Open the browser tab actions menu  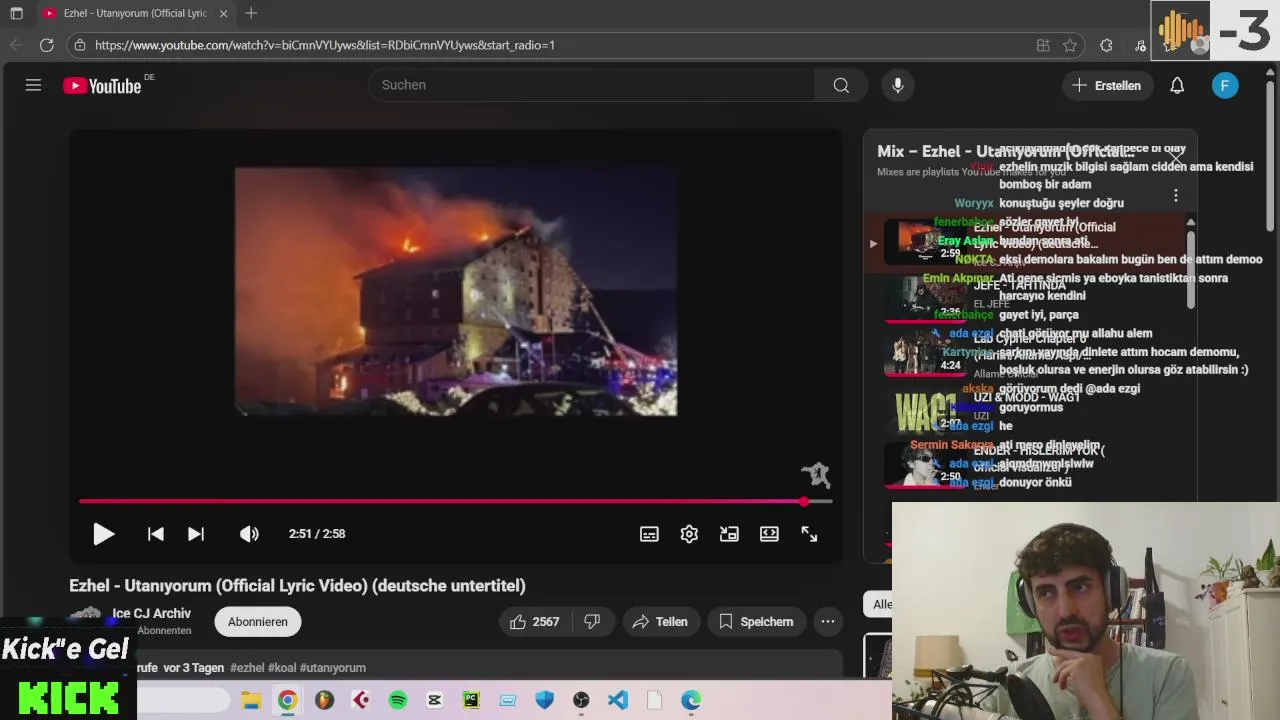click(x=16, y=13)
